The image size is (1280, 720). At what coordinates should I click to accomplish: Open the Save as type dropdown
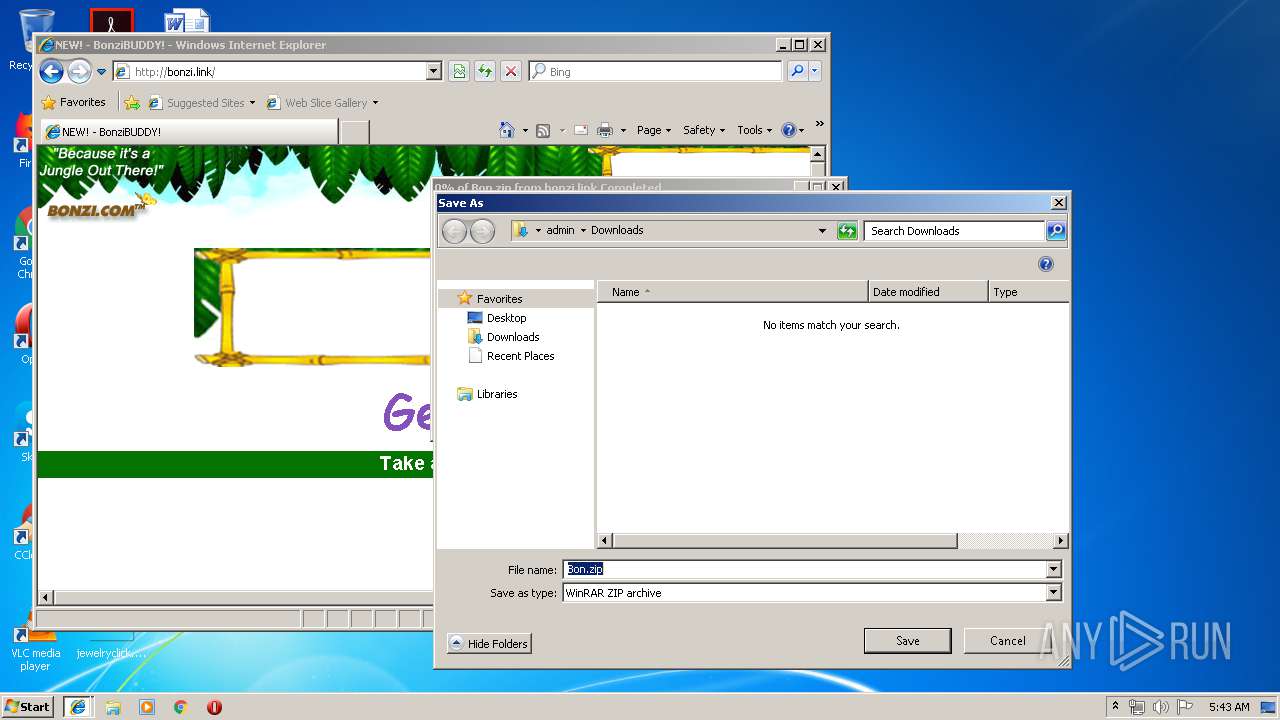1053,593
